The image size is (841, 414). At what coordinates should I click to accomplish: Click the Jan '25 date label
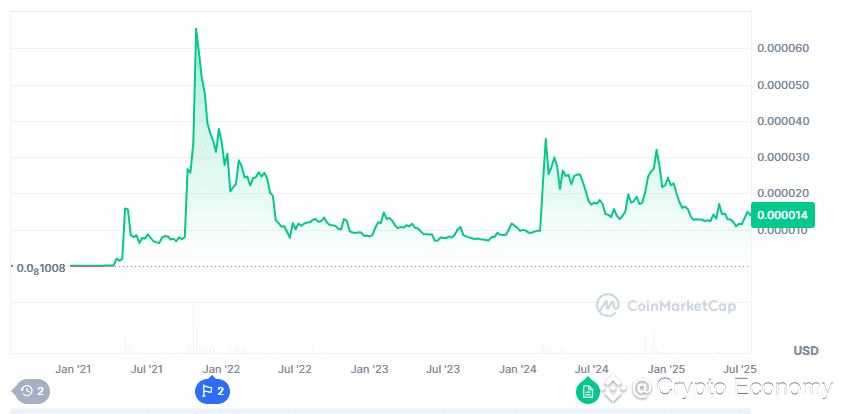click(x=665, y=369)
